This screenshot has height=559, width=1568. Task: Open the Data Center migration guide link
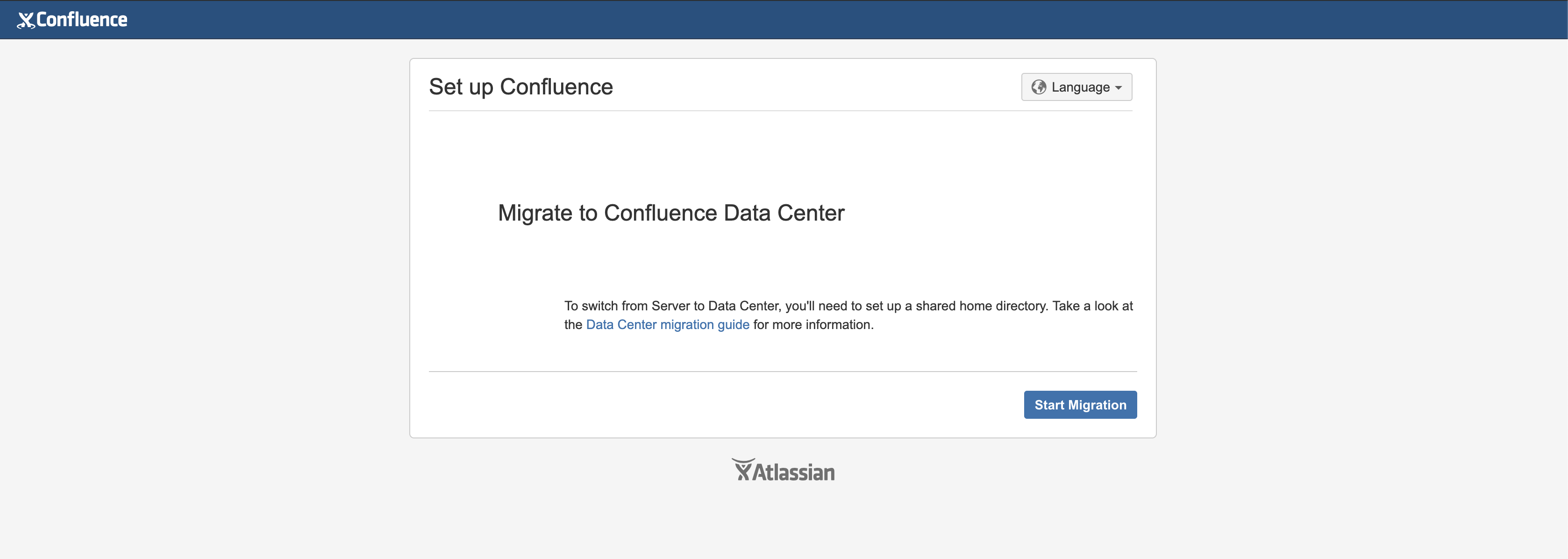click(667, 324)
